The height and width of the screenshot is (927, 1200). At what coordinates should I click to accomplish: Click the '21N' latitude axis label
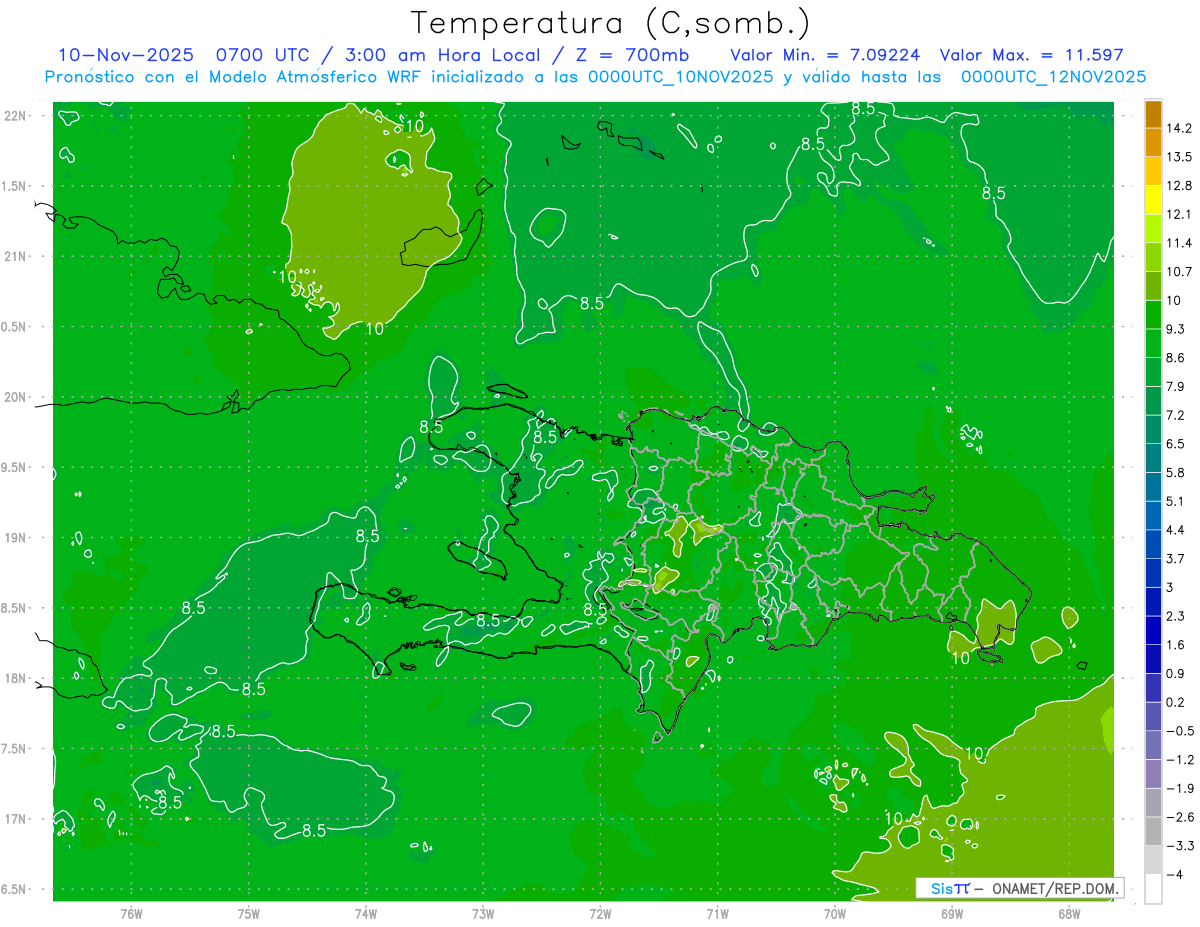tap(17, 257)
